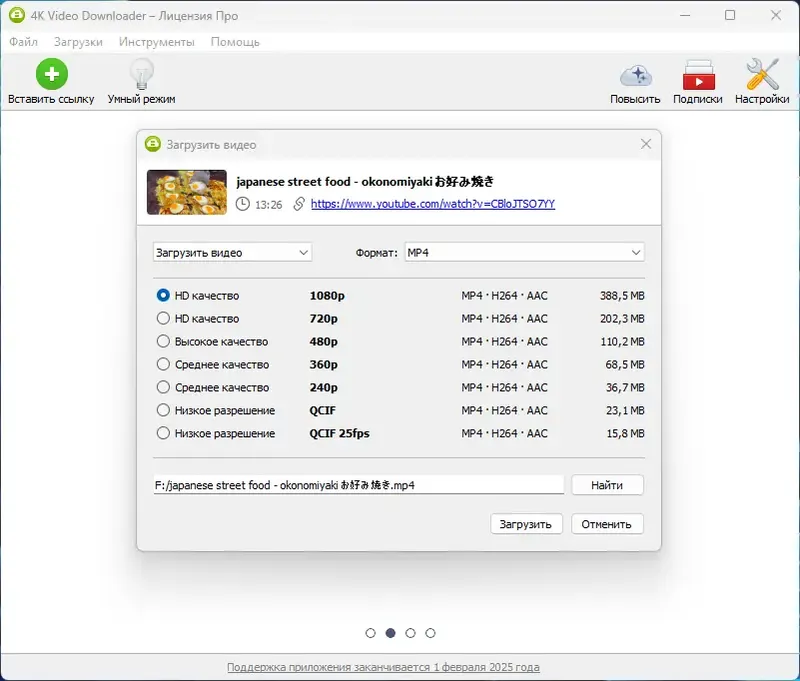Screen dimensions: 800x681
Task: Open the Инструменты menu
Action: [157, 42]
